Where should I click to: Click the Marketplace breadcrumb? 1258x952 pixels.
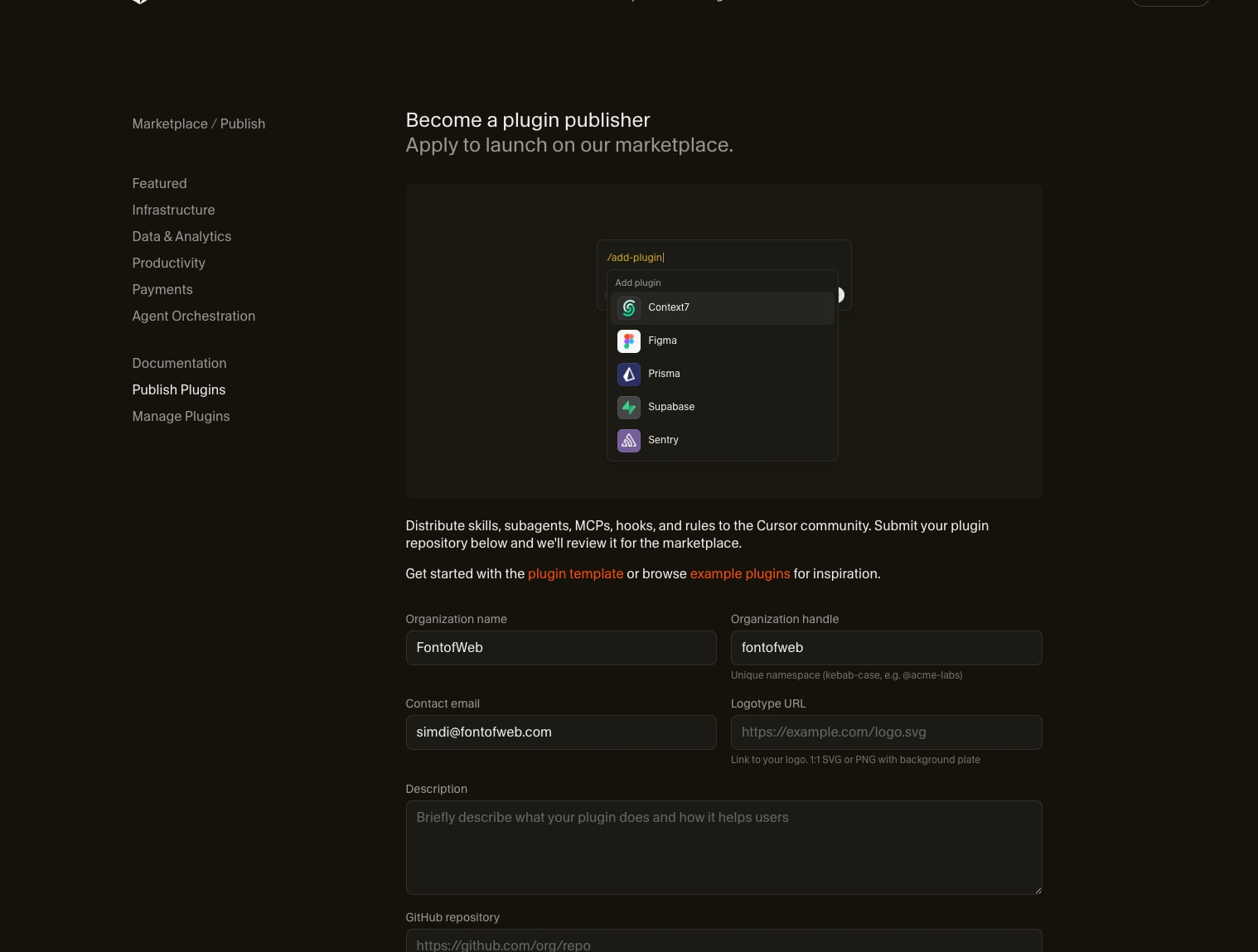coord(170,123)
